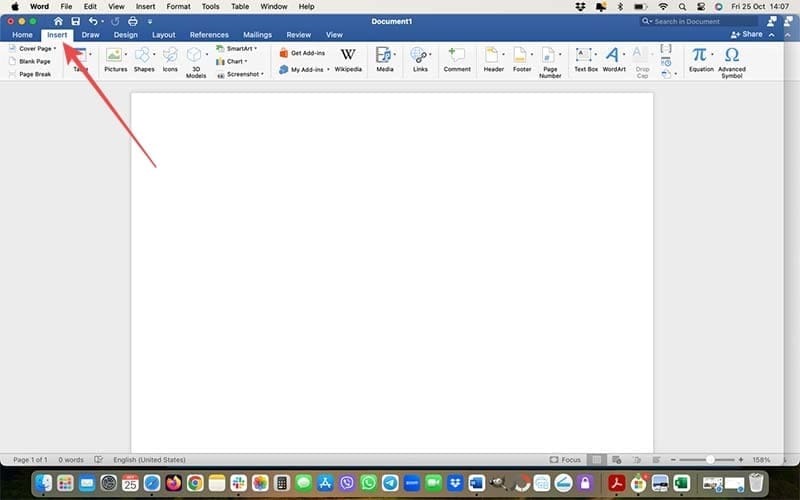Insert an Equation
The image size is (800, 500).
click(x=701, y=60)
